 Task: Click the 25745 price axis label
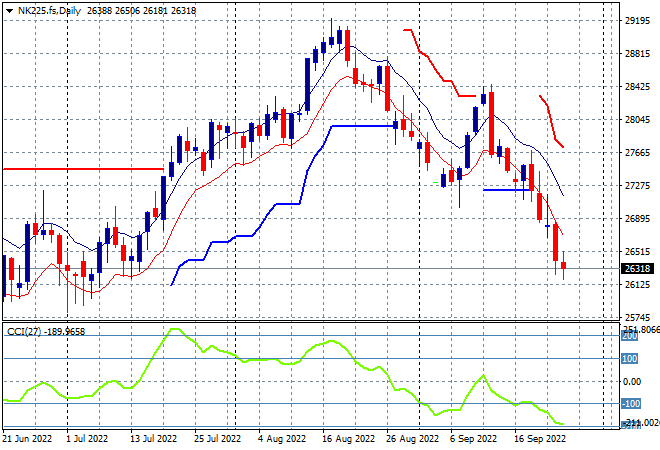(637, 317)
